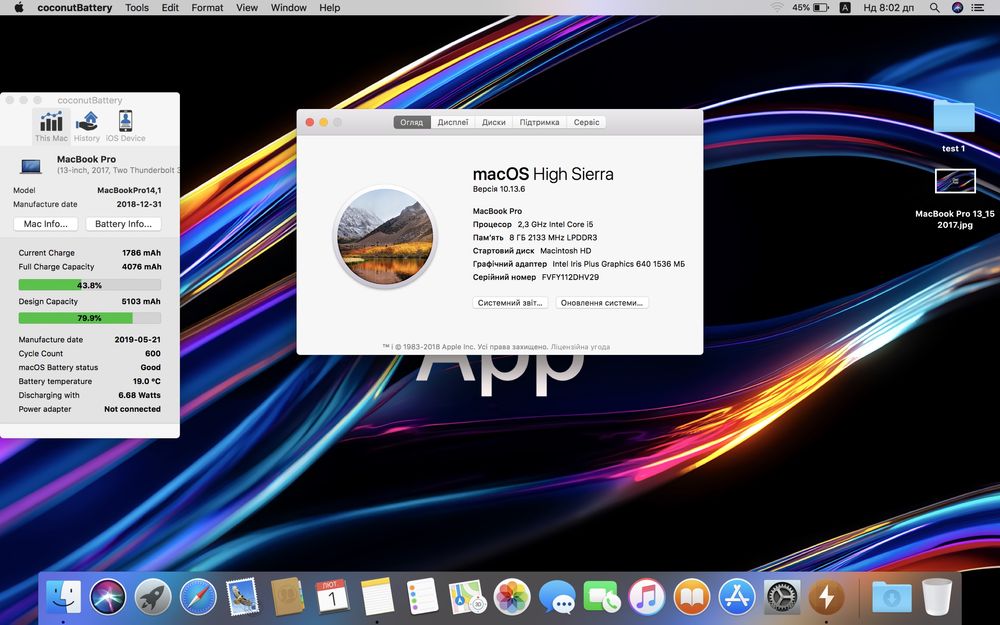Open Contacts book in the Dock
Viewport: 1000px width, 625px height.
tap(287, 598)
